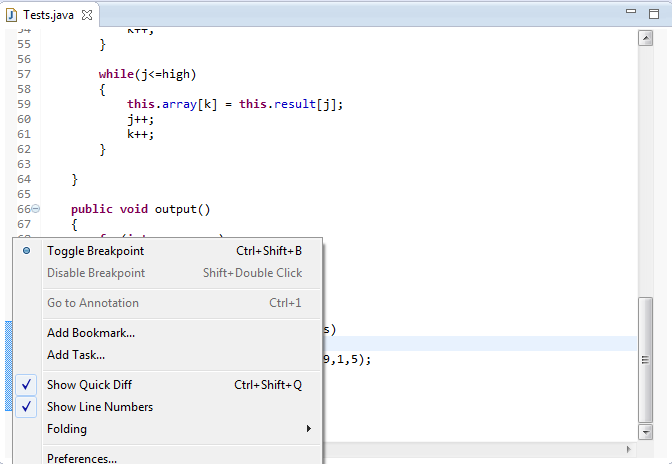This screenshot has width=672, height=464.
Task: Click the 'k++;' statement on line 61
Action: click(140, 134)
